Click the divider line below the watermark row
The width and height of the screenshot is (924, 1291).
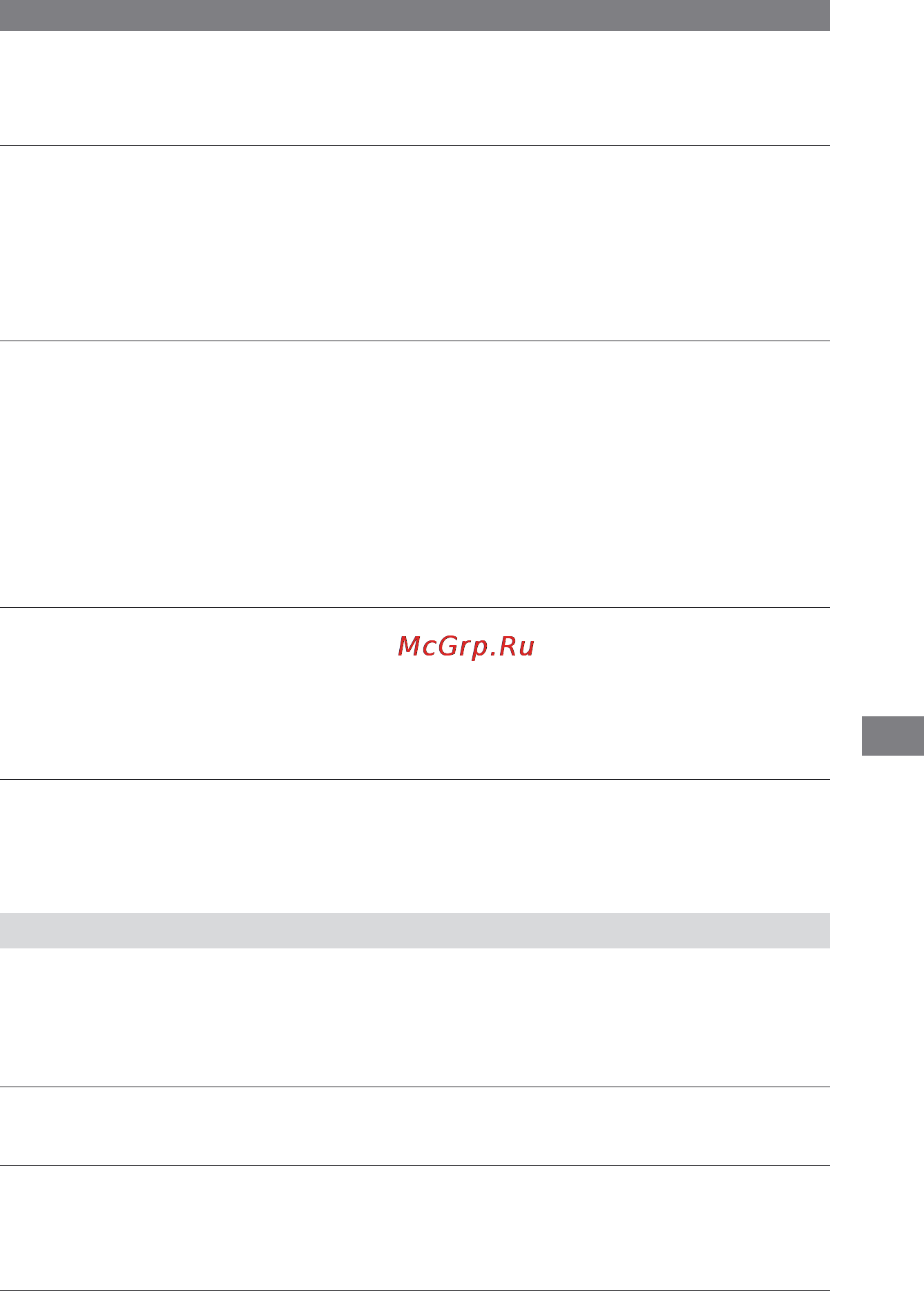coord(414,780)
